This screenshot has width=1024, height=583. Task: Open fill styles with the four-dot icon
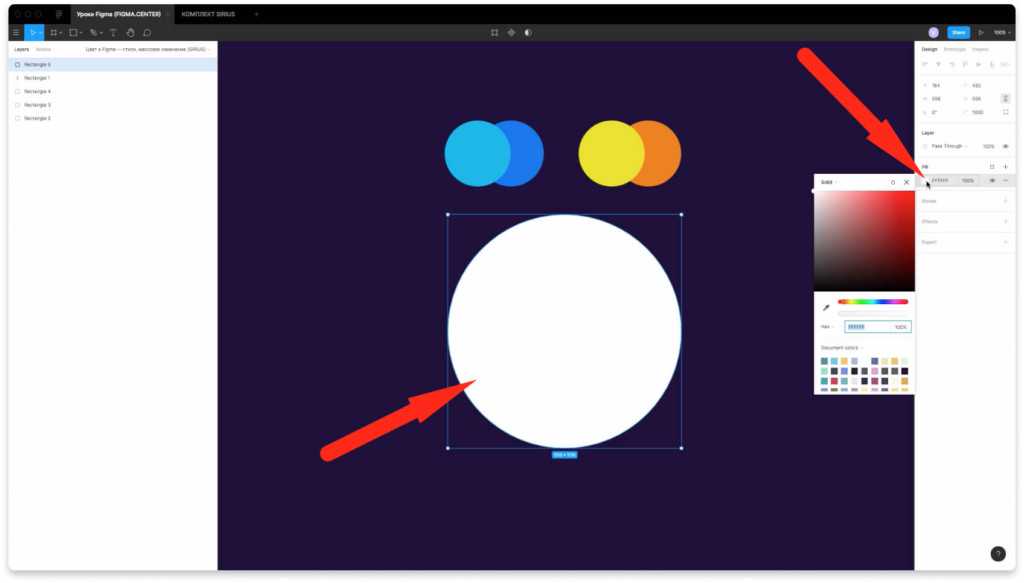pos(992,167)
